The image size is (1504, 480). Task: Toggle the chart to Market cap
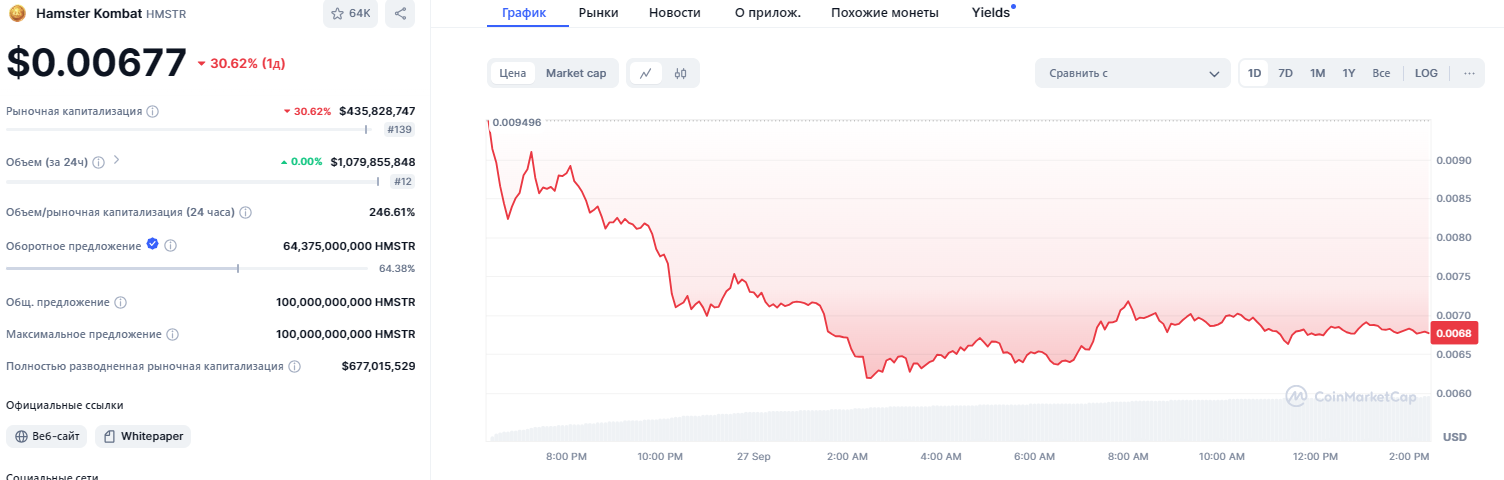(576, 73)
